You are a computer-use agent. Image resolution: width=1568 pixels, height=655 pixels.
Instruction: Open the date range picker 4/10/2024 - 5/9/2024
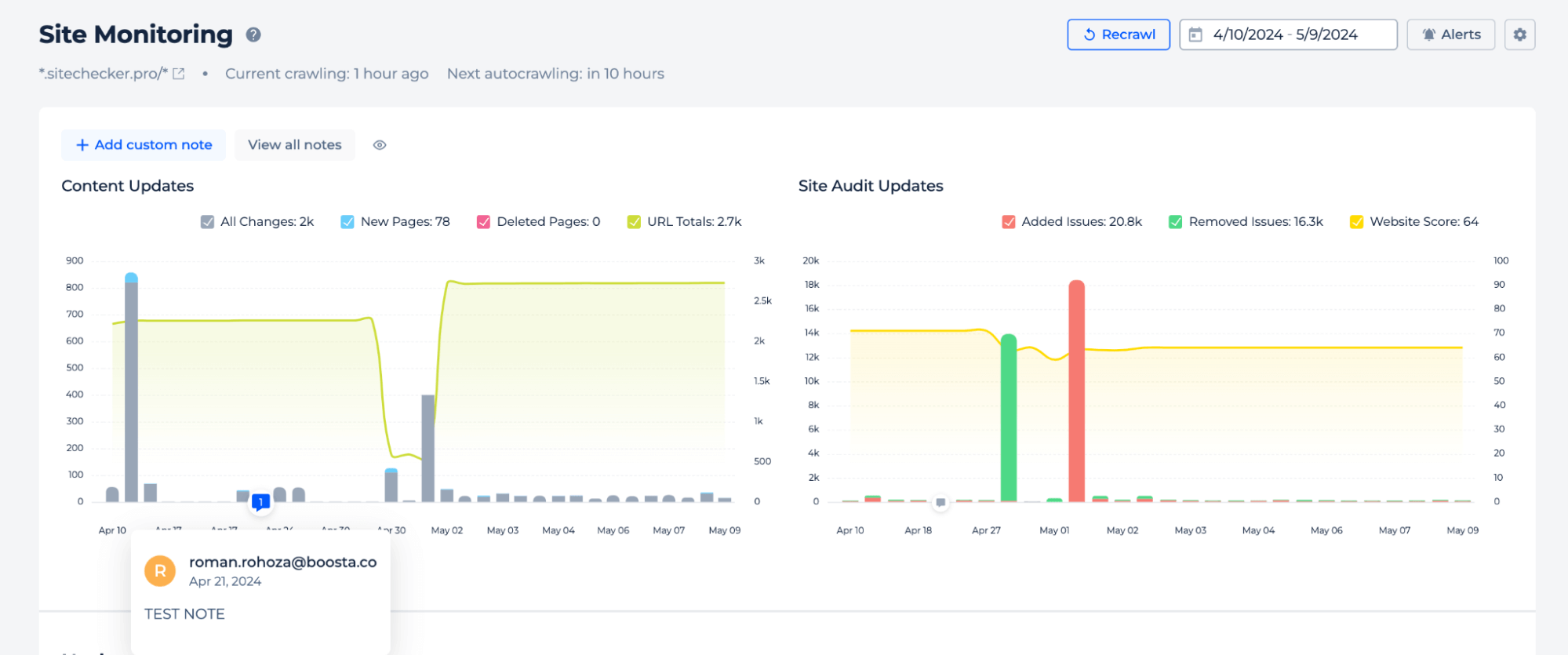pyautogui.click(x=1288, y=35)
